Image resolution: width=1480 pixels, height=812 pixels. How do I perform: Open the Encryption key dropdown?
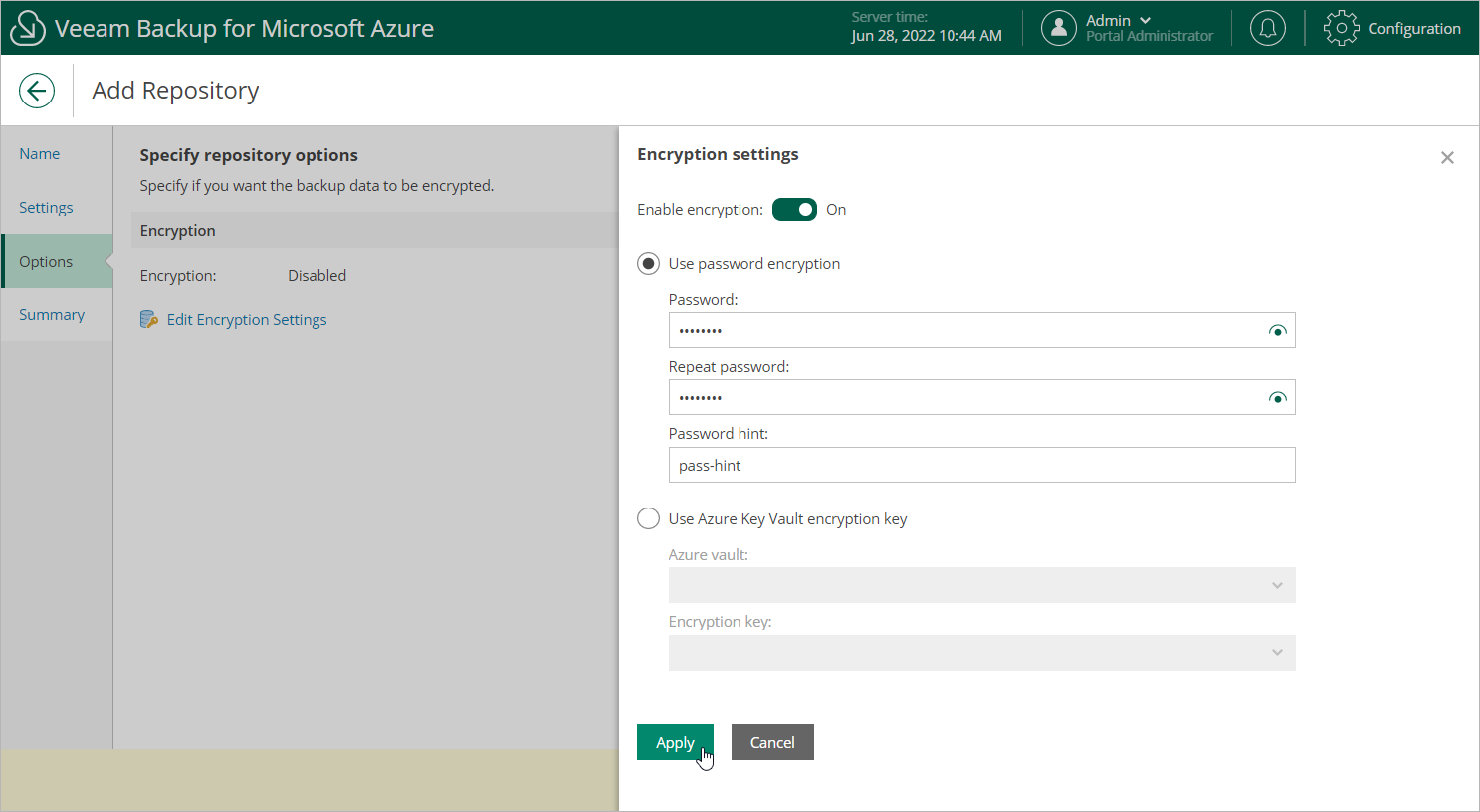[x=981, y=653]
